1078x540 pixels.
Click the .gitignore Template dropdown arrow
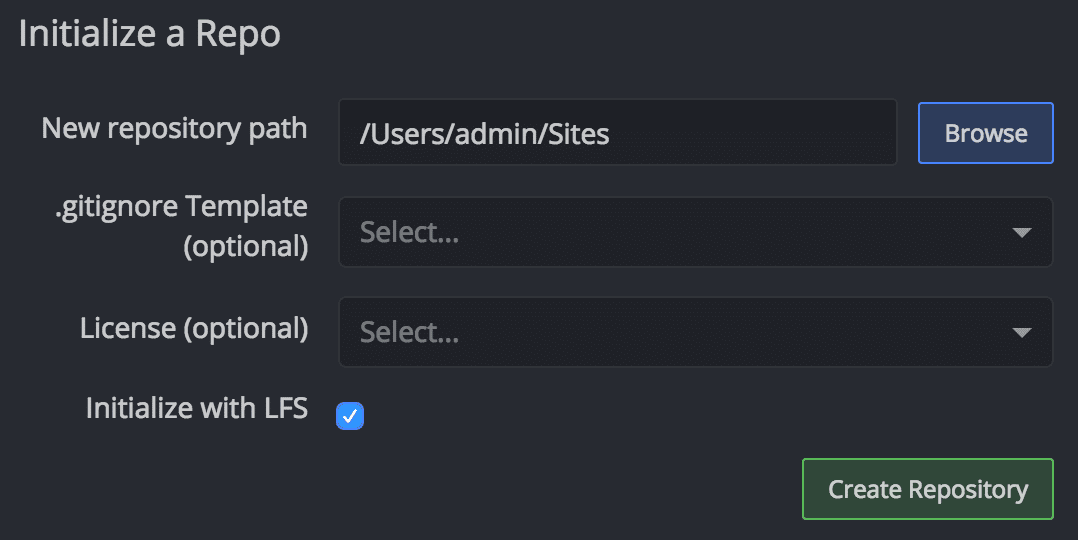point(1021,233)
